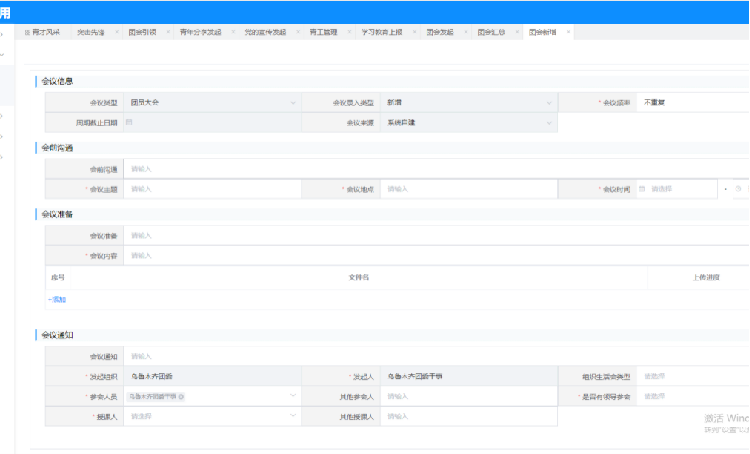Click calendar icon in 会议时间 field
This screenshot has width=750, height=454.
coord(641,188)
